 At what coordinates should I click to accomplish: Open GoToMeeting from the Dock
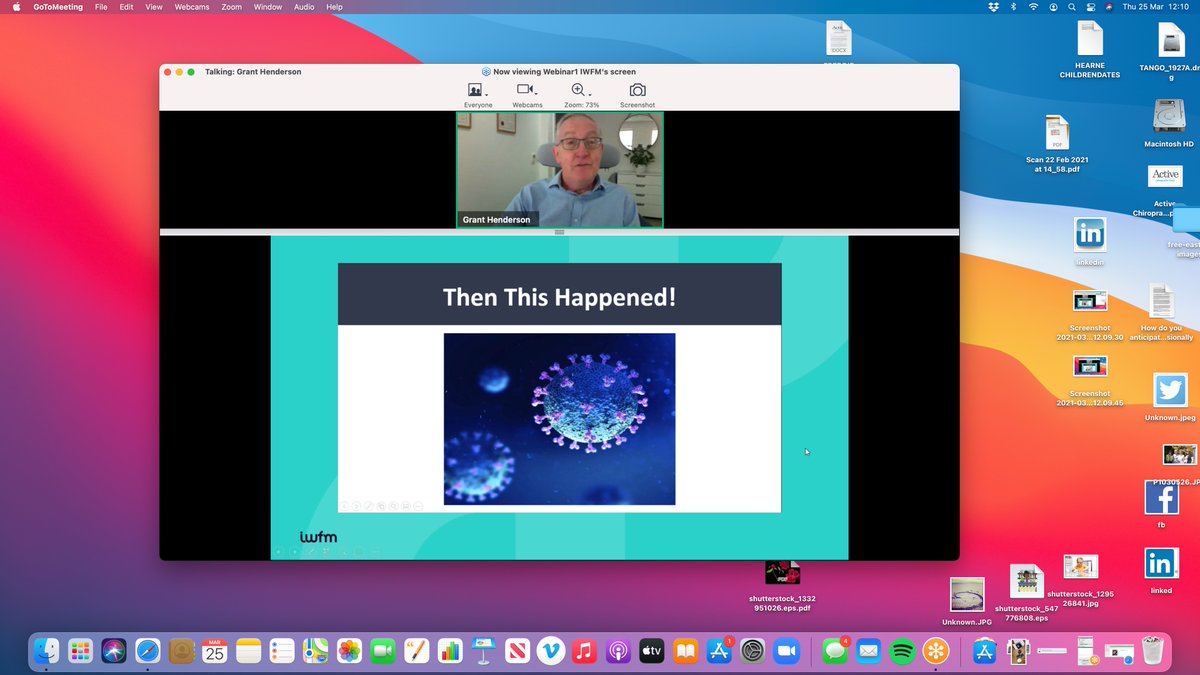coord(935,651)
